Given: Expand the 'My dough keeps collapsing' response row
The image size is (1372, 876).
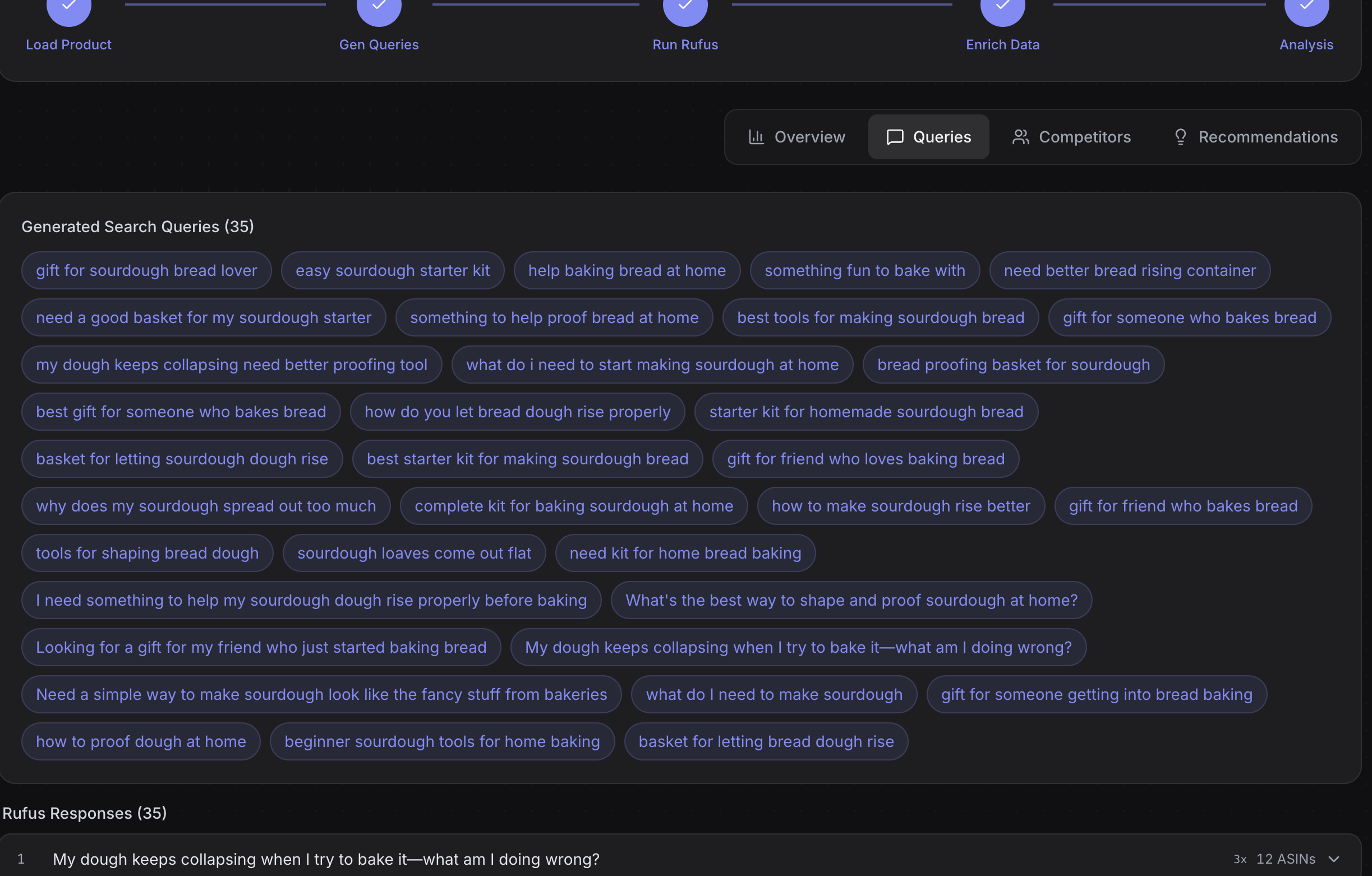Looking at the screenshot, I should 326,859.
